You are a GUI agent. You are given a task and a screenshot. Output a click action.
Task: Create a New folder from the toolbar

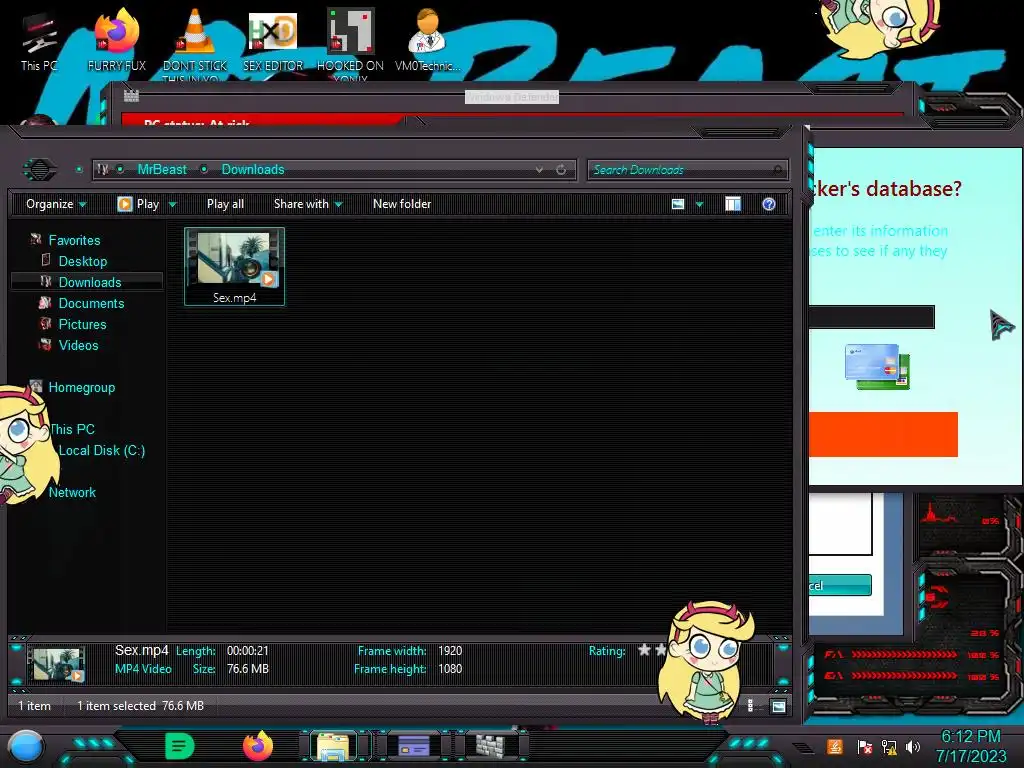pyautogui.click(x=402, y=204)
